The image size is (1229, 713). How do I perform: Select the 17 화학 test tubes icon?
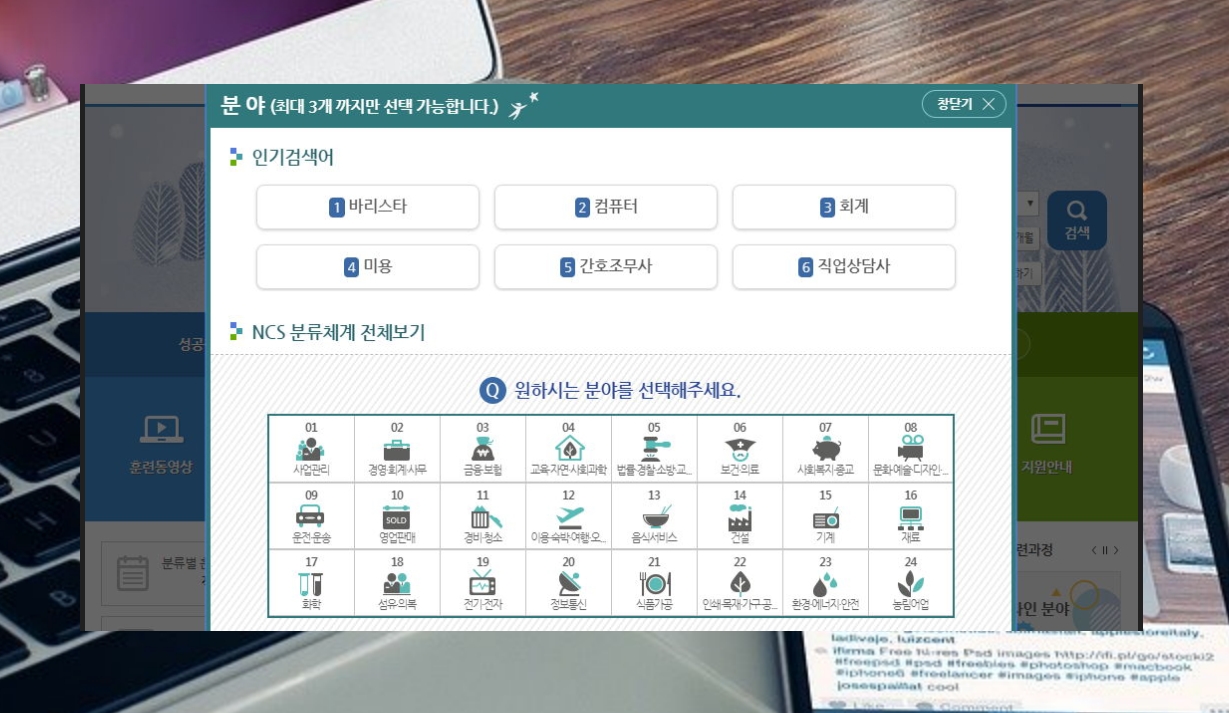(311, 583)
